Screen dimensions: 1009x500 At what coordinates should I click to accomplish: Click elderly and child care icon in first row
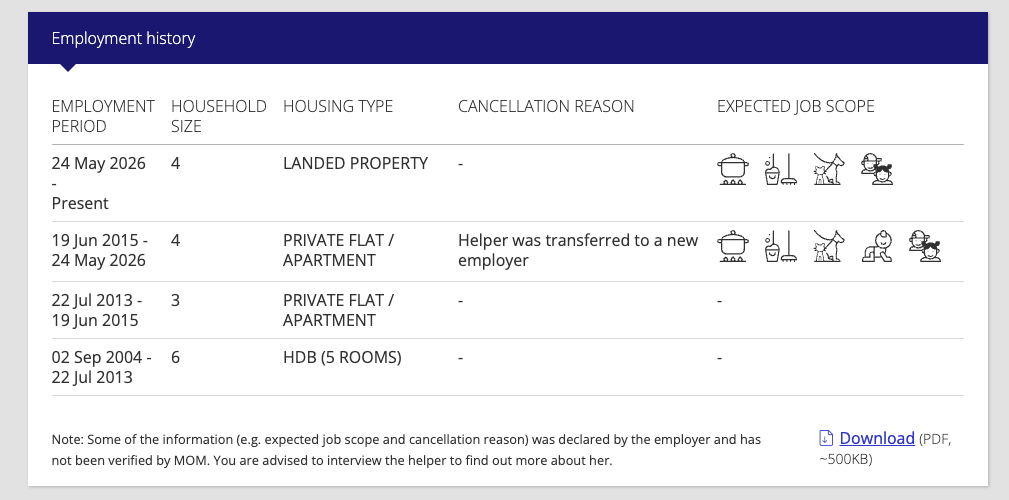tap(876, 169)
